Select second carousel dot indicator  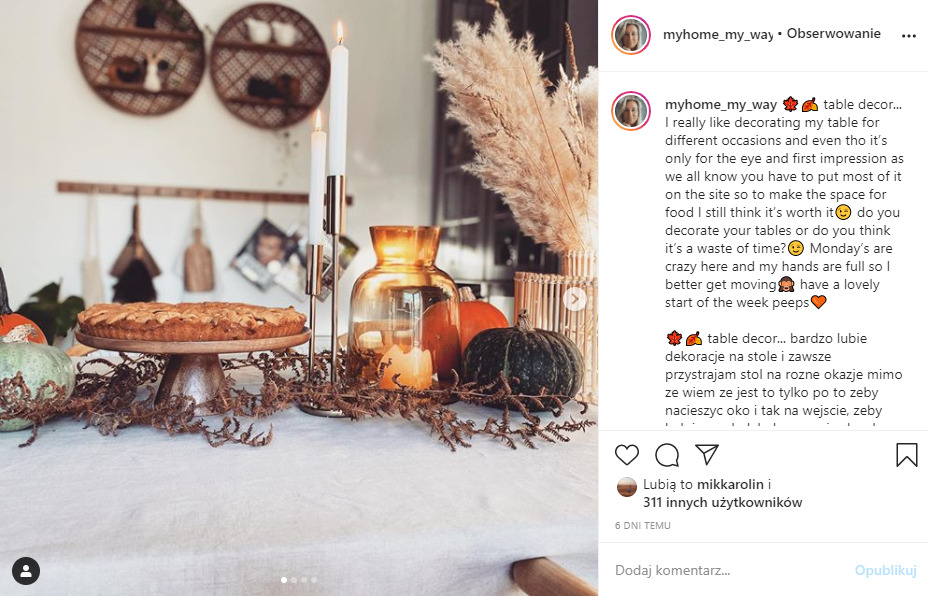(294, 580)
